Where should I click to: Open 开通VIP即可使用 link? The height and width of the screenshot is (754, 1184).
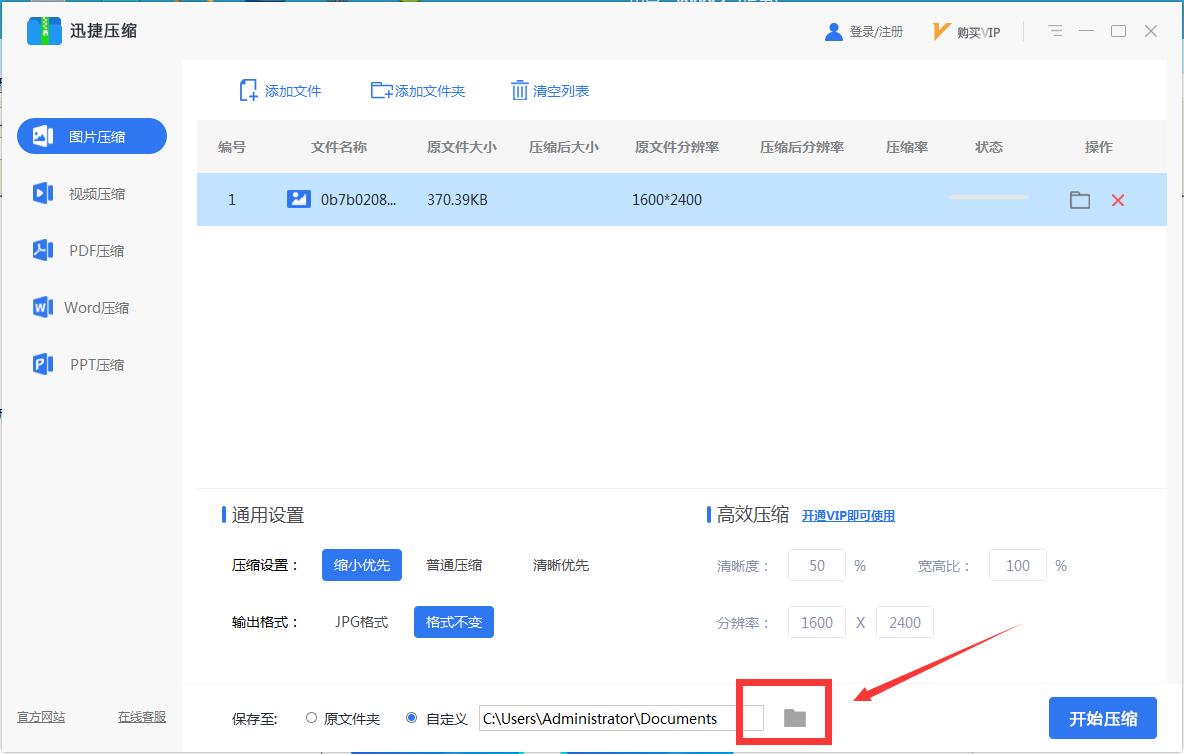[x=848, y=515]
